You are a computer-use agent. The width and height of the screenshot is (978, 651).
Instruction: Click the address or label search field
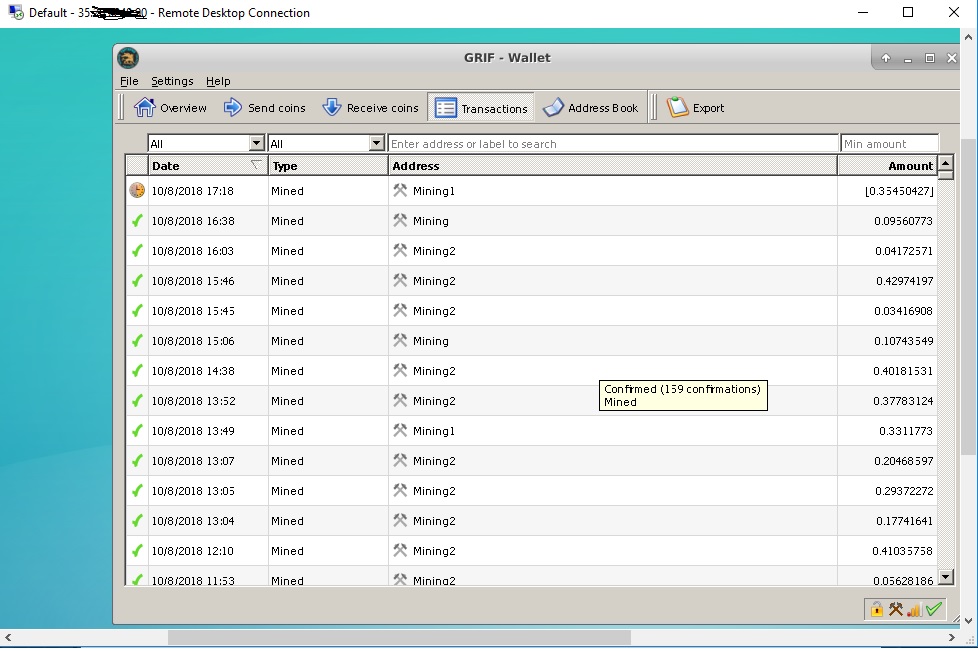tap(612, 144)
